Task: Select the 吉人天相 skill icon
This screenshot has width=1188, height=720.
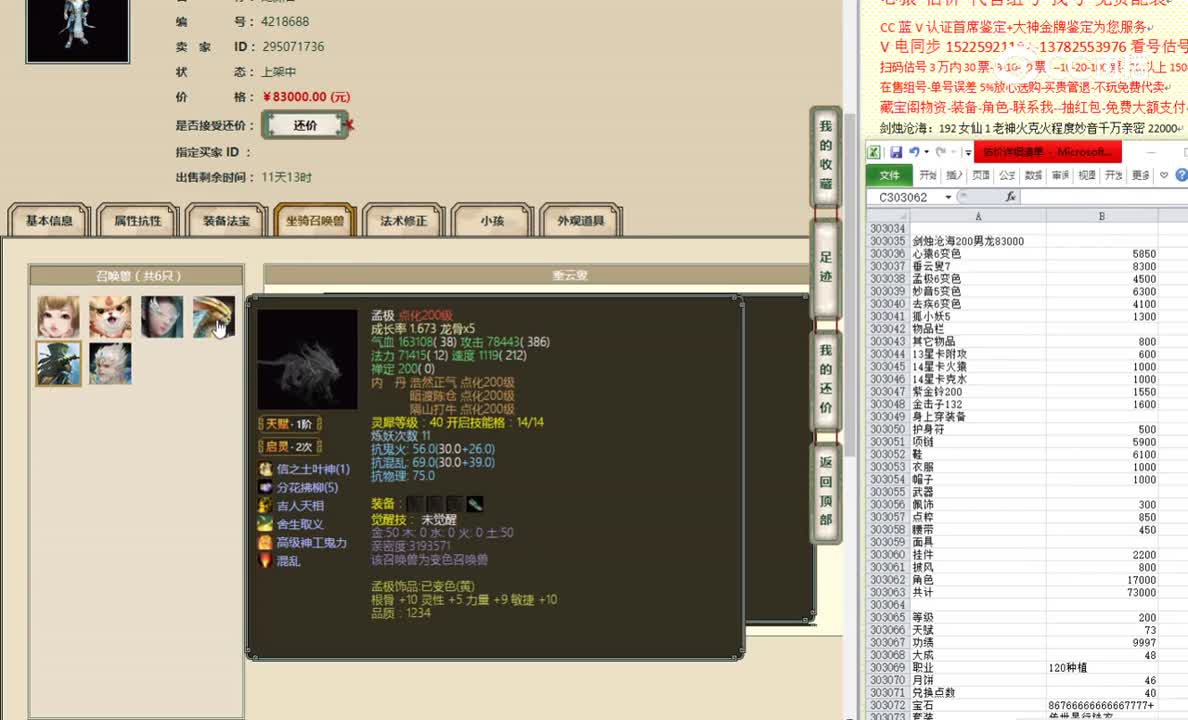Action: pos(265,506)
